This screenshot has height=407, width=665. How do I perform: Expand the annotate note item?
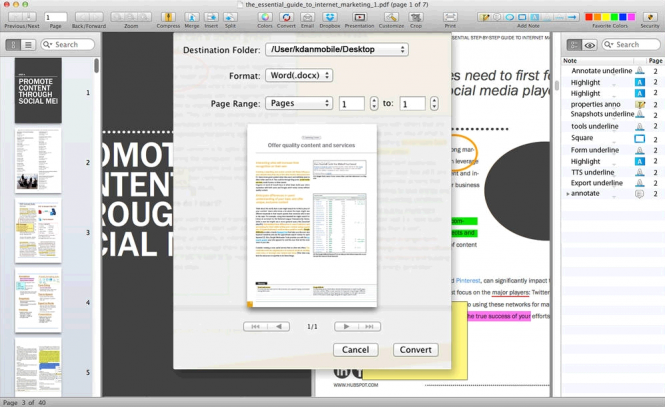point(568,194)
